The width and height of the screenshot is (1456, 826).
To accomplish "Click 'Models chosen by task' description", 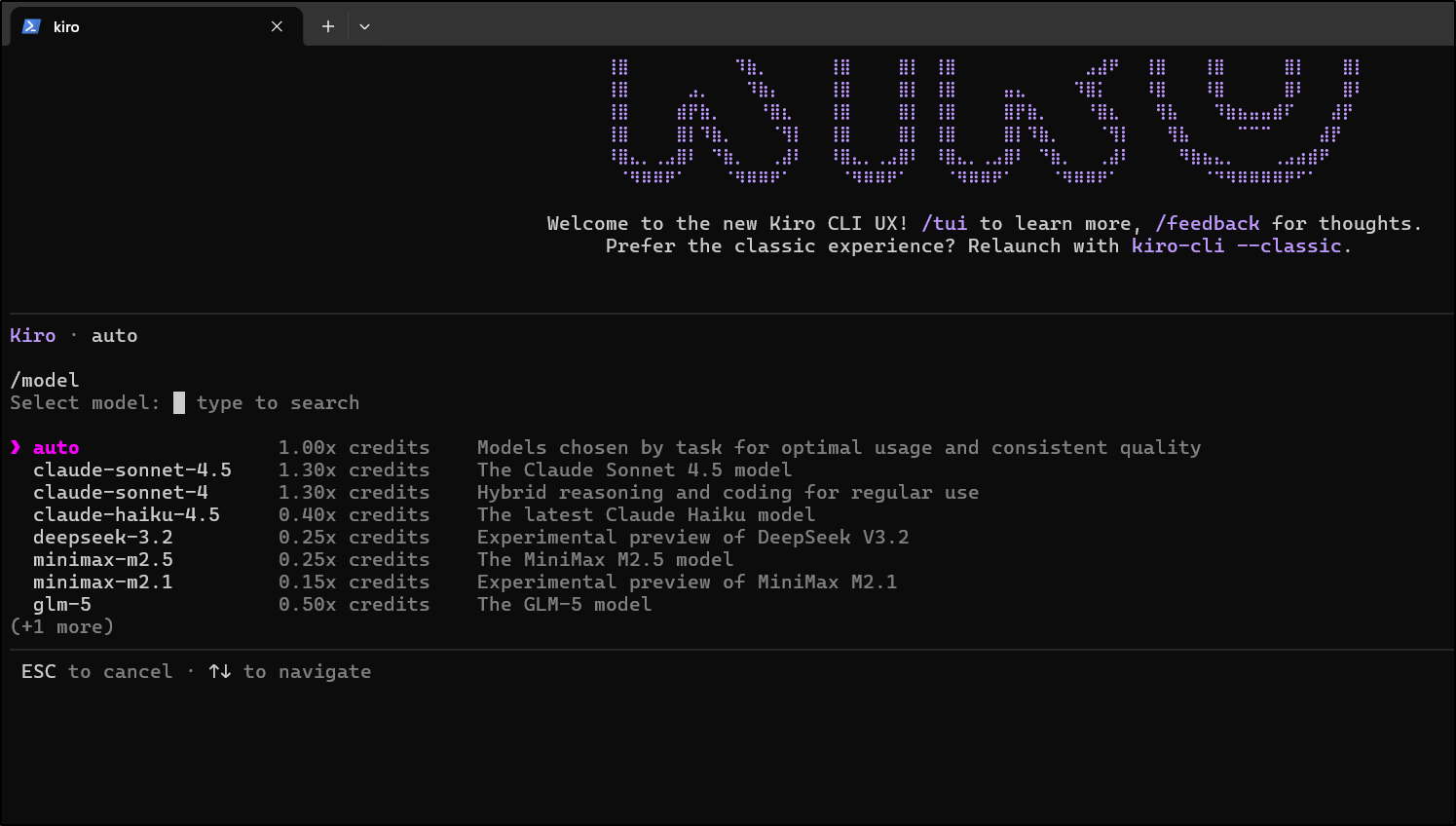I will pos(840,448).
